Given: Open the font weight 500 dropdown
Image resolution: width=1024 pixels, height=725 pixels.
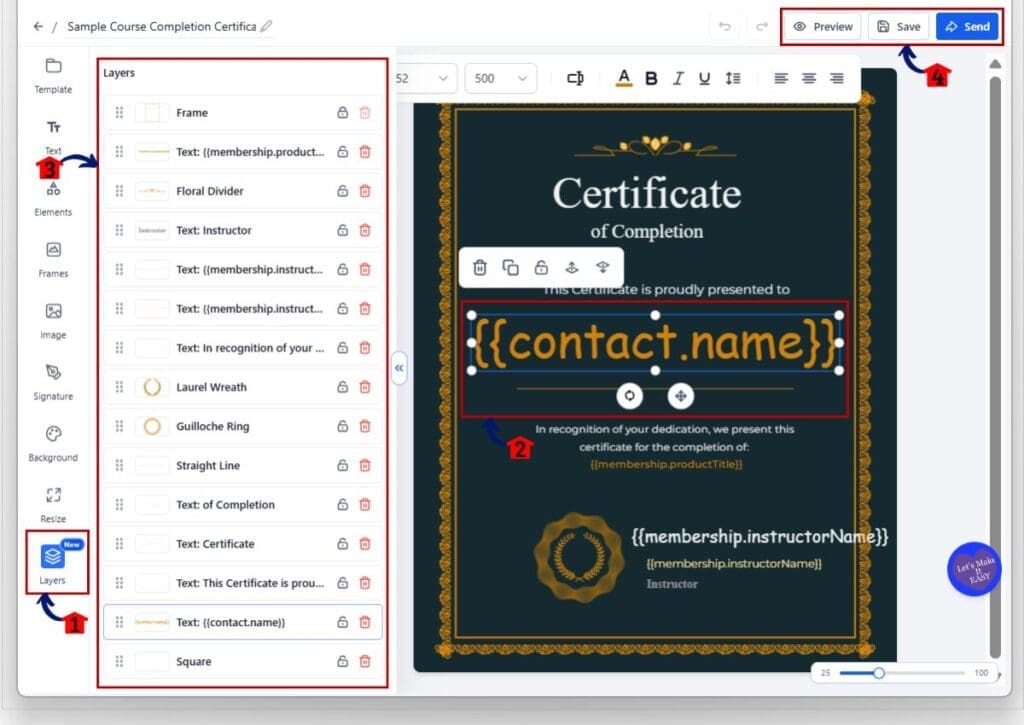Looking at the screenshot, I should pos(500,78).
